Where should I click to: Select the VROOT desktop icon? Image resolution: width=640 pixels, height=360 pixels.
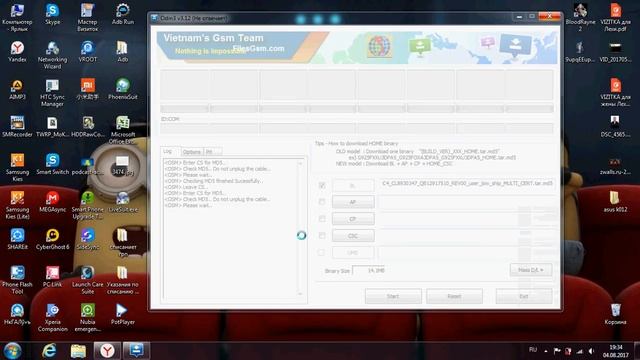click(87, 52)
